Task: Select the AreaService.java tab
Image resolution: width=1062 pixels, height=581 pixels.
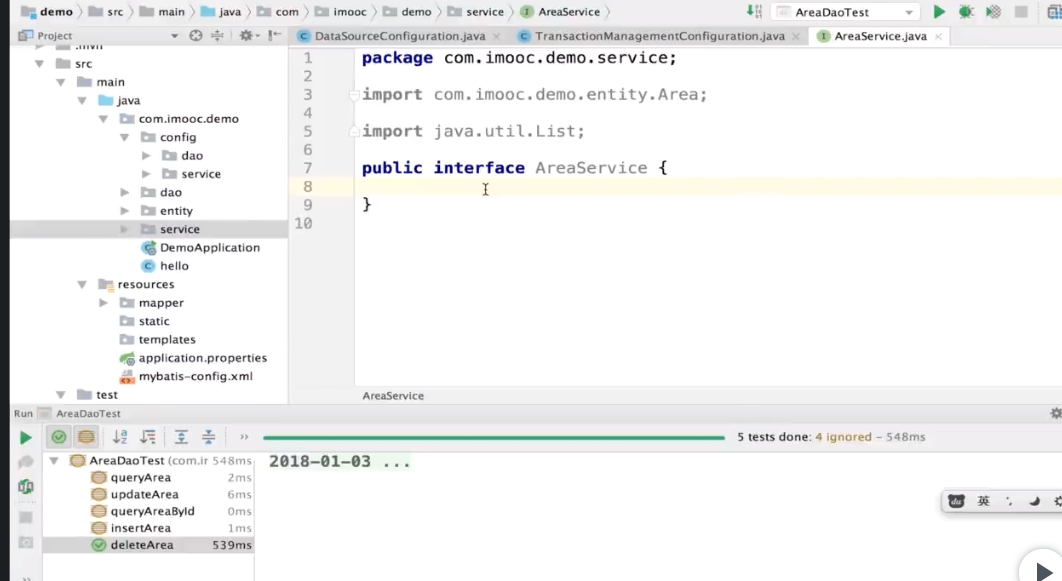Action: 880,36
